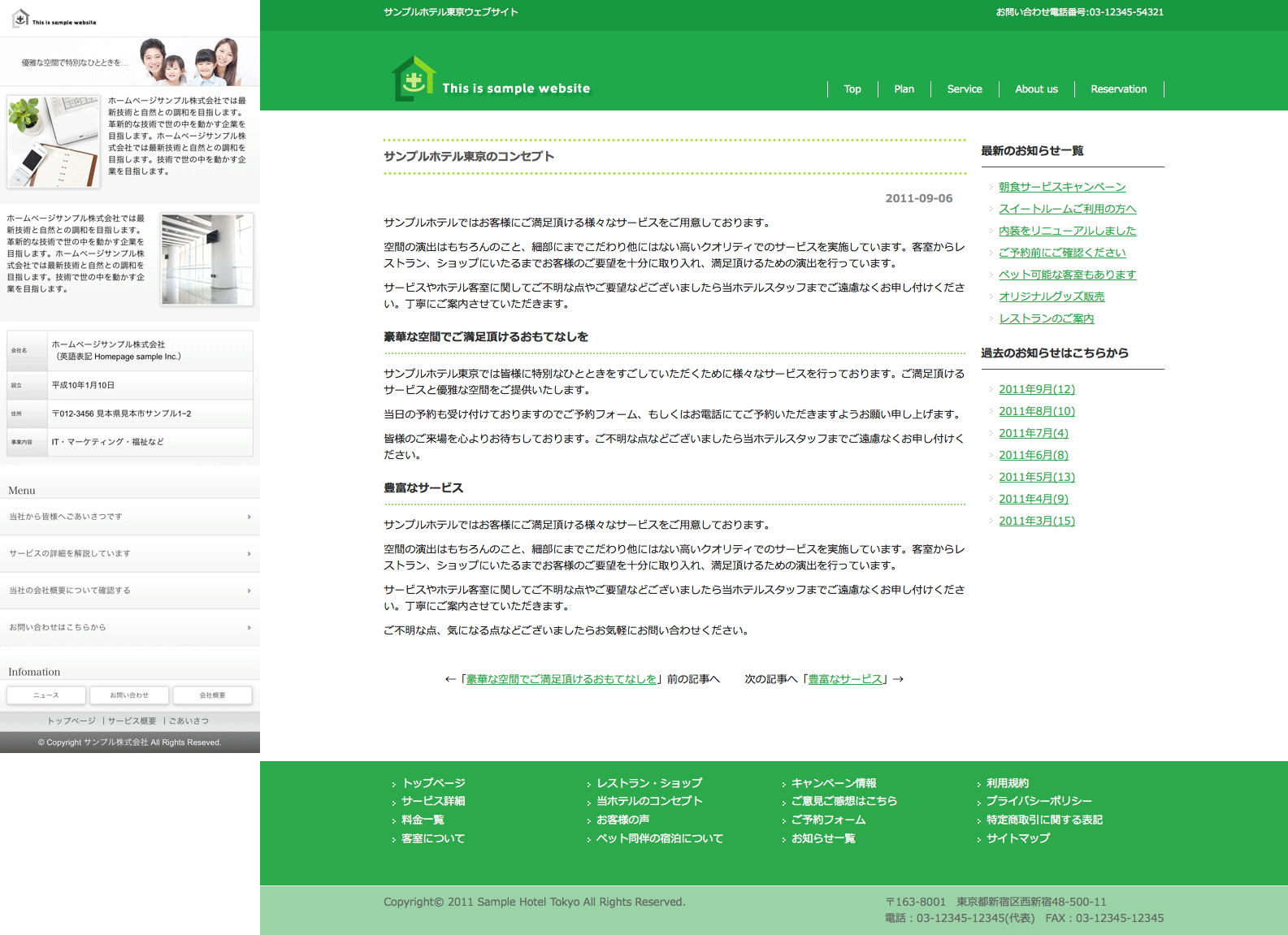Go to previous article 豪華な空間 link
1288x935 pixels.
pos(561,679)
